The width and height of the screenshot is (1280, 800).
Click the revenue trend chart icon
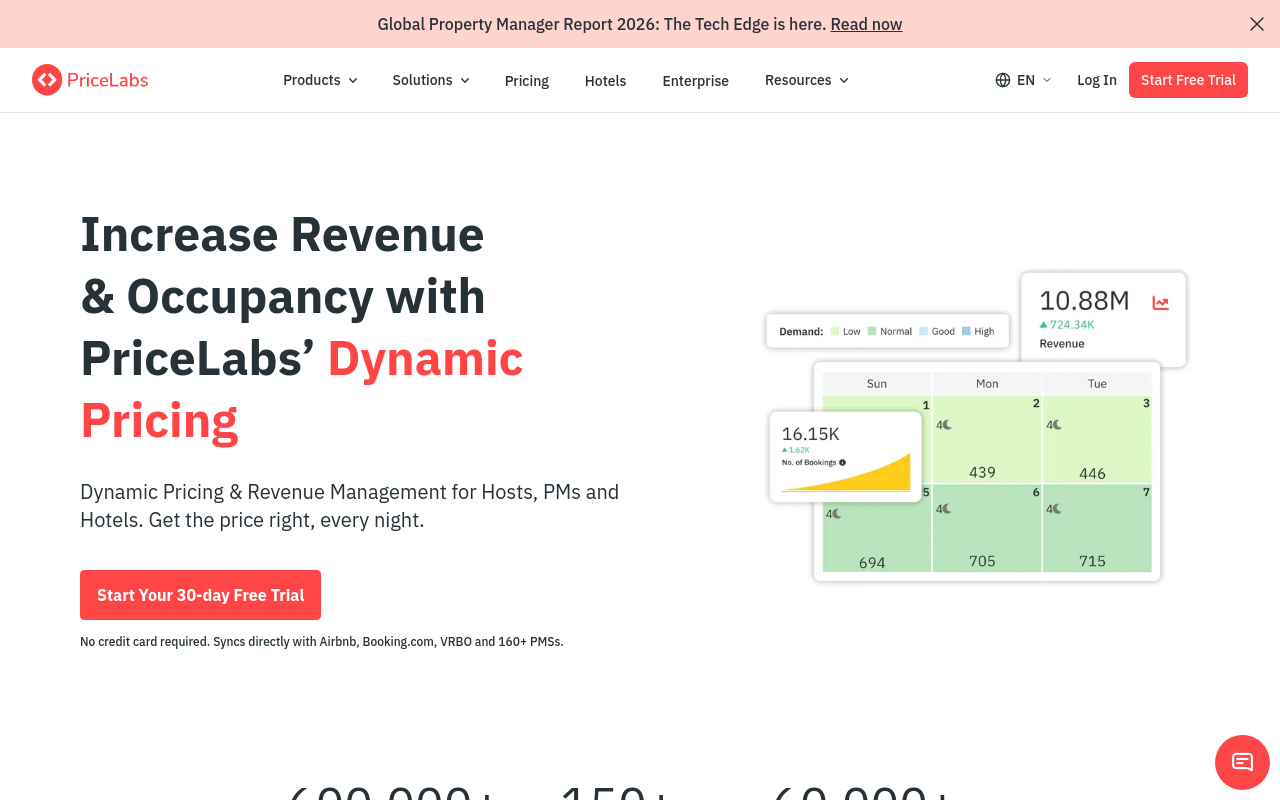(1160, 303)
